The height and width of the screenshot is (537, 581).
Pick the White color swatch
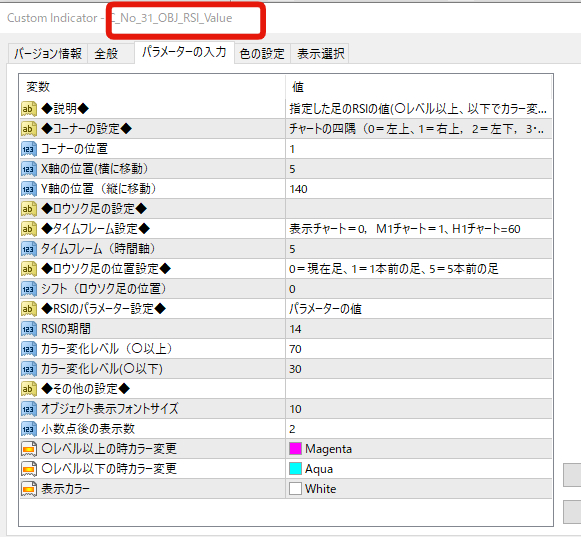tap(295, 489)
